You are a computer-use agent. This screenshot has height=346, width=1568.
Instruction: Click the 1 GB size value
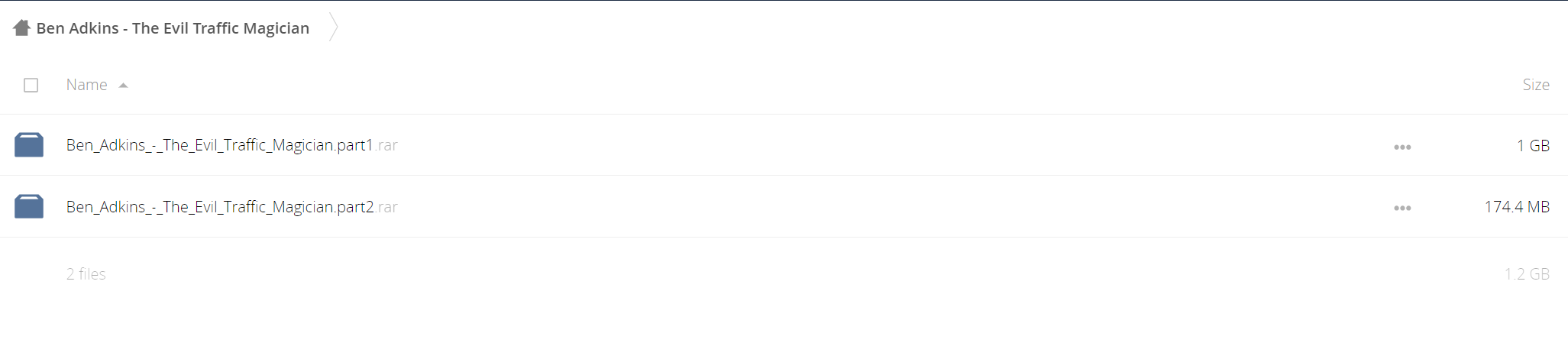(x=1533, y=145)
